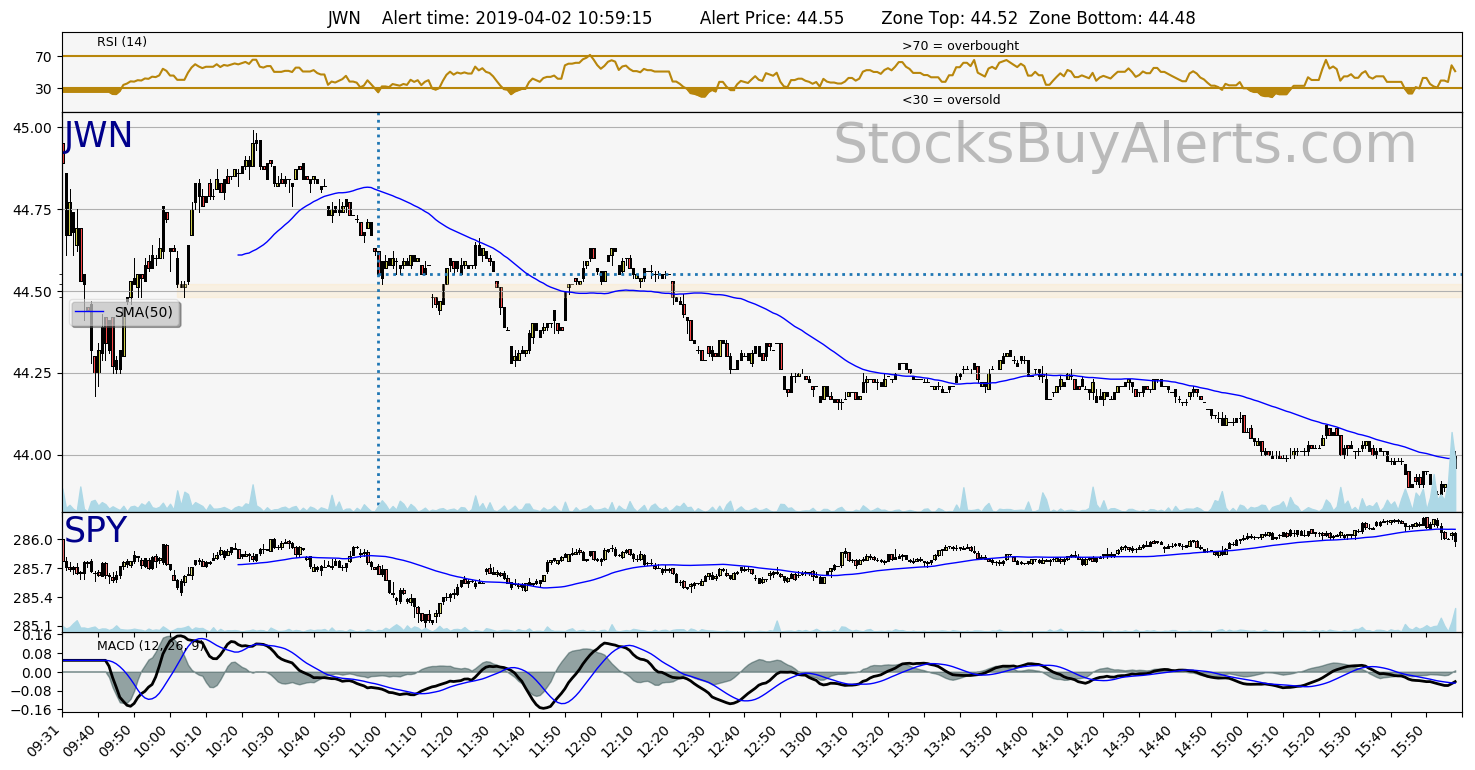
Task: Click the 44.75 price axis label
Action: coord(33,210)
